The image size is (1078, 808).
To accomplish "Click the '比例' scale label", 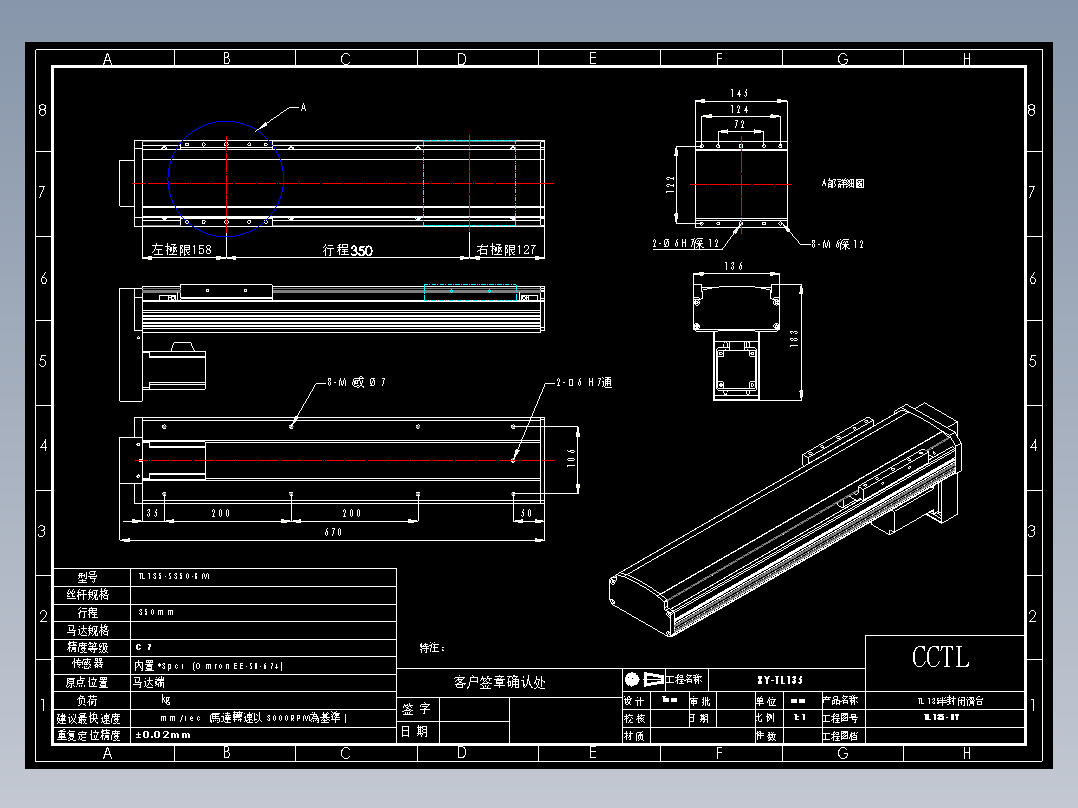I will click(x=766, y=718).
